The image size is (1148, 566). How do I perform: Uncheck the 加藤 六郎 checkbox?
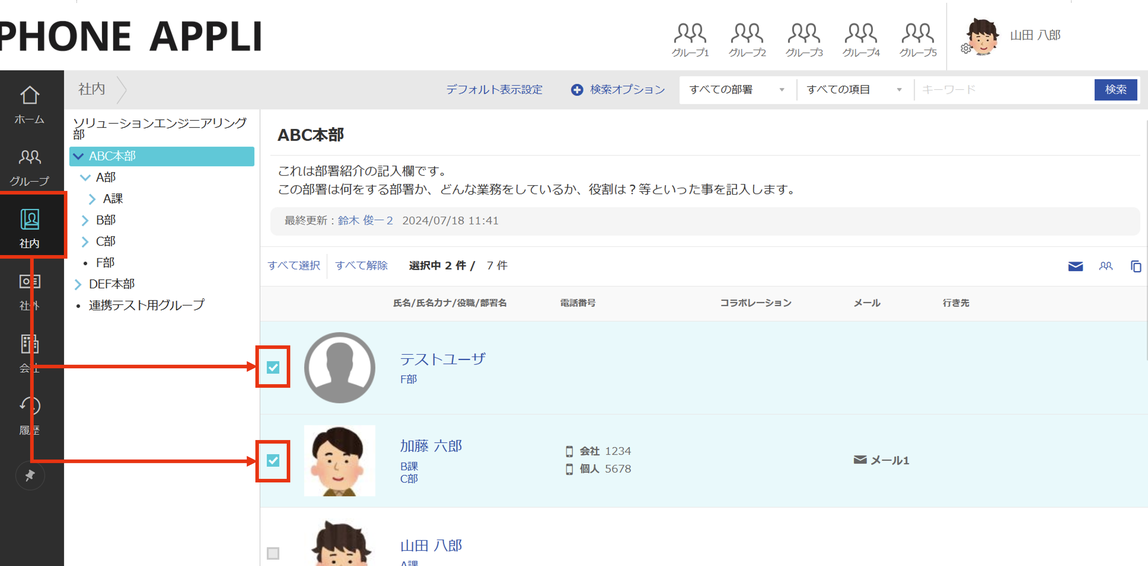click(x=273, y=460)
